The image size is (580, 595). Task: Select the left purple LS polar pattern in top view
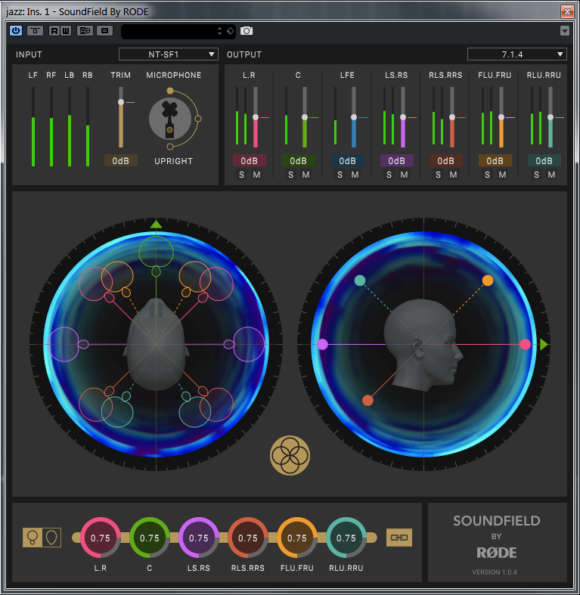[64, 344]
